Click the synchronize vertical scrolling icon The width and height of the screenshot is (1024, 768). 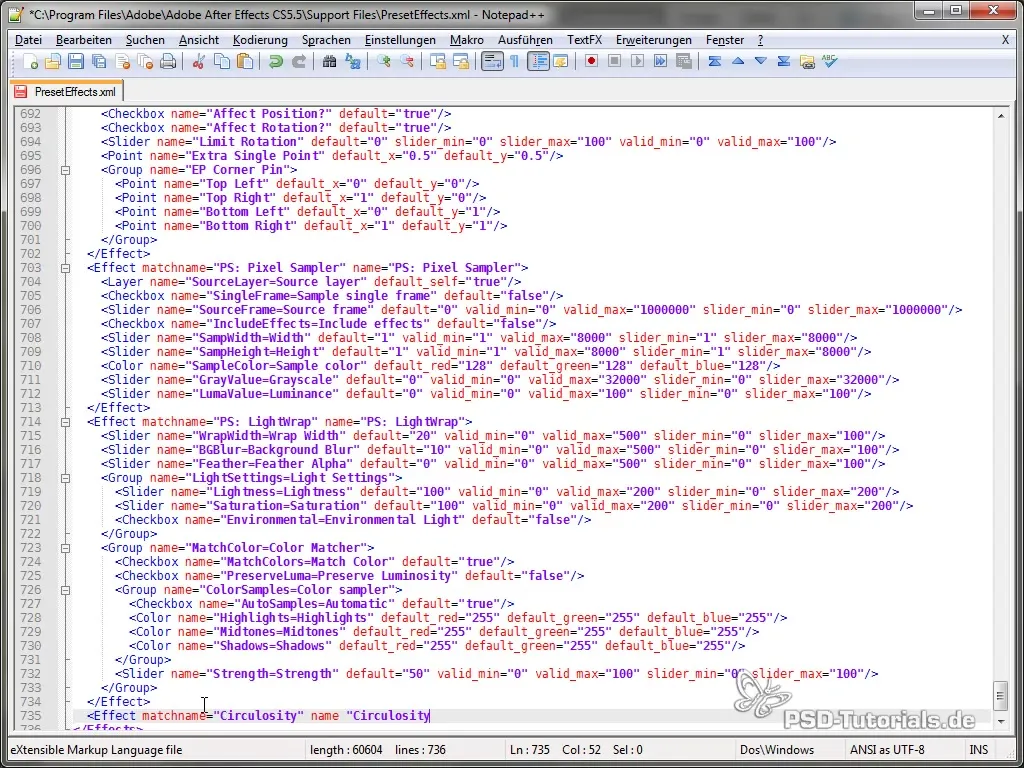tap(438, 62)
